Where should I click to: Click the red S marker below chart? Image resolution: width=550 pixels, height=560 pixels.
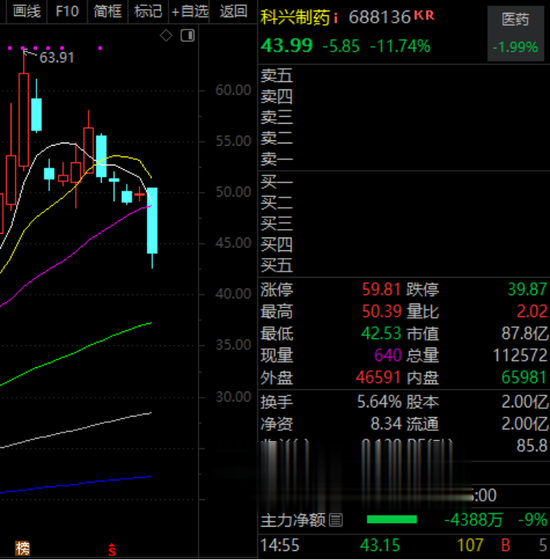[x=112, y=550]
